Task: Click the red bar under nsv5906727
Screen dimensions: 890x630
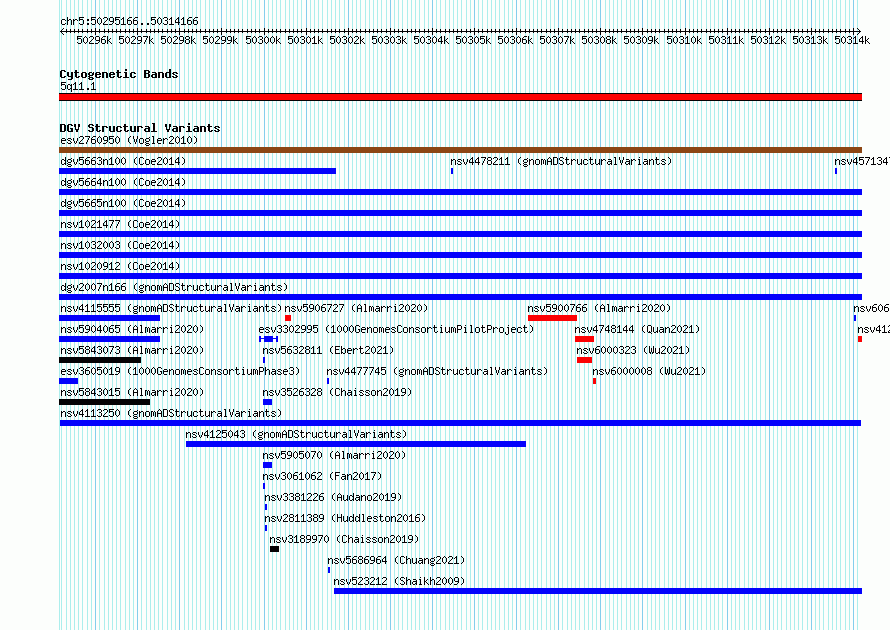Action: [288, 318]
